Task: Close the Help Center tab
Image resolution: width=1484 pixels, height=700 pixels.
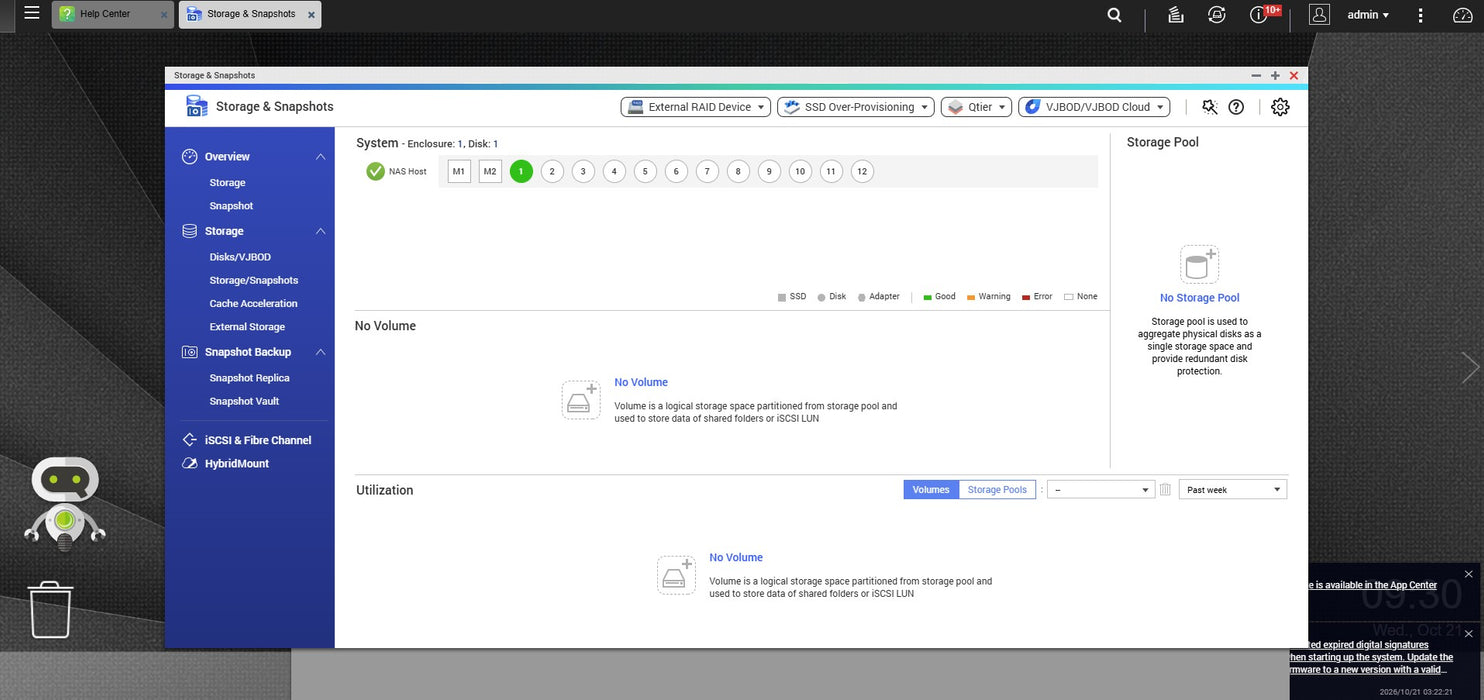Action: [164, 15]
